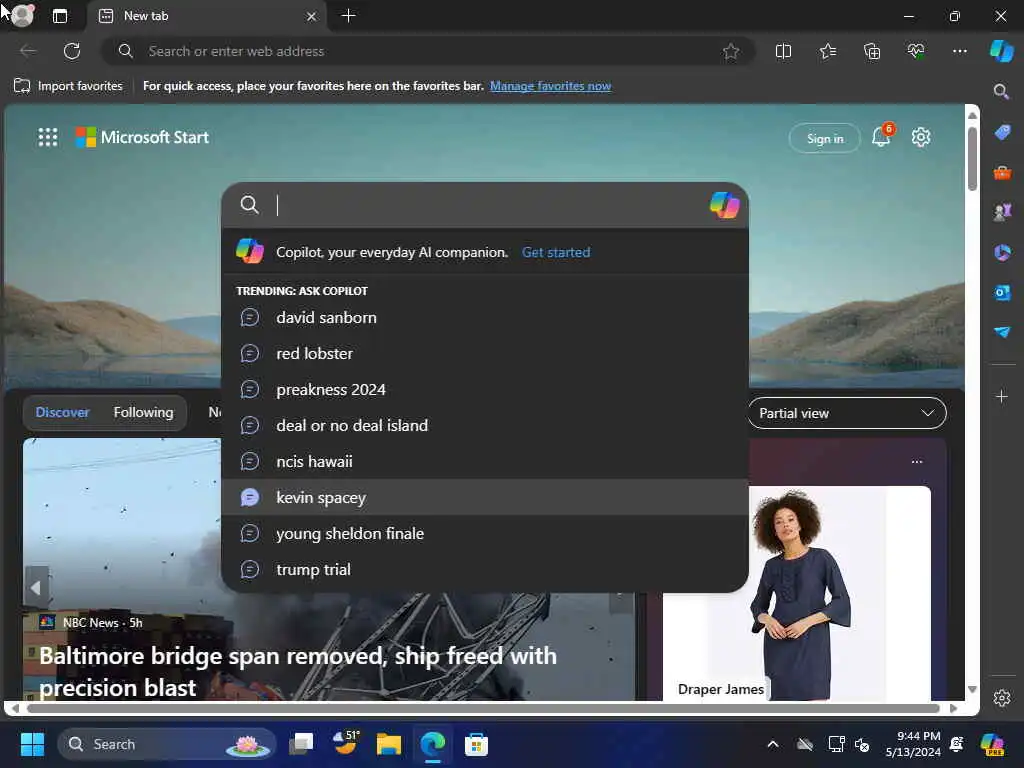This screenshot has width=1024, height=768.
Task: Toggle split screen view
Action: click(783, 51)
